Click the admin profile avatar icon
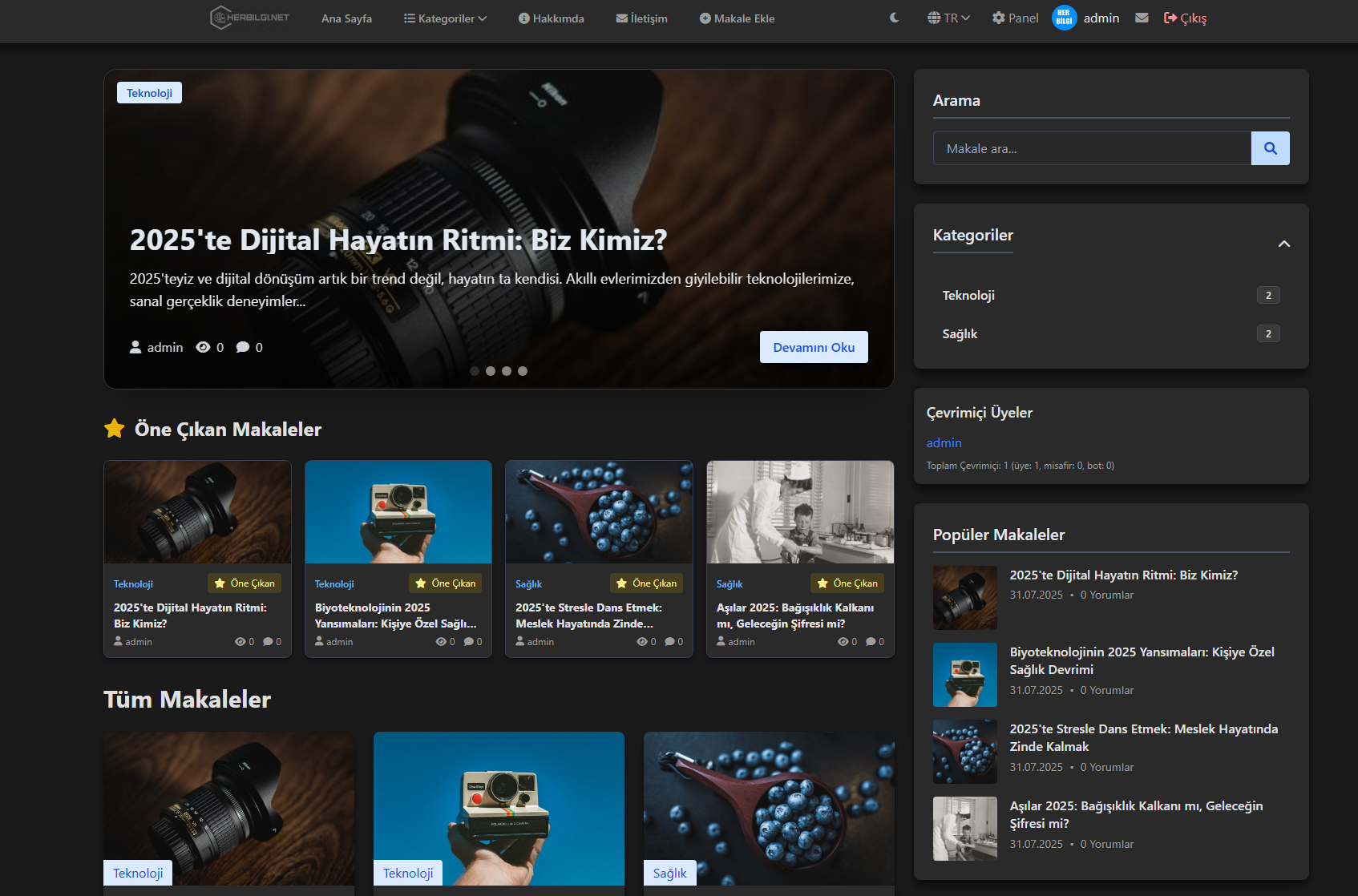This screenshot has width=1358, height=896. pos(1064,18)
